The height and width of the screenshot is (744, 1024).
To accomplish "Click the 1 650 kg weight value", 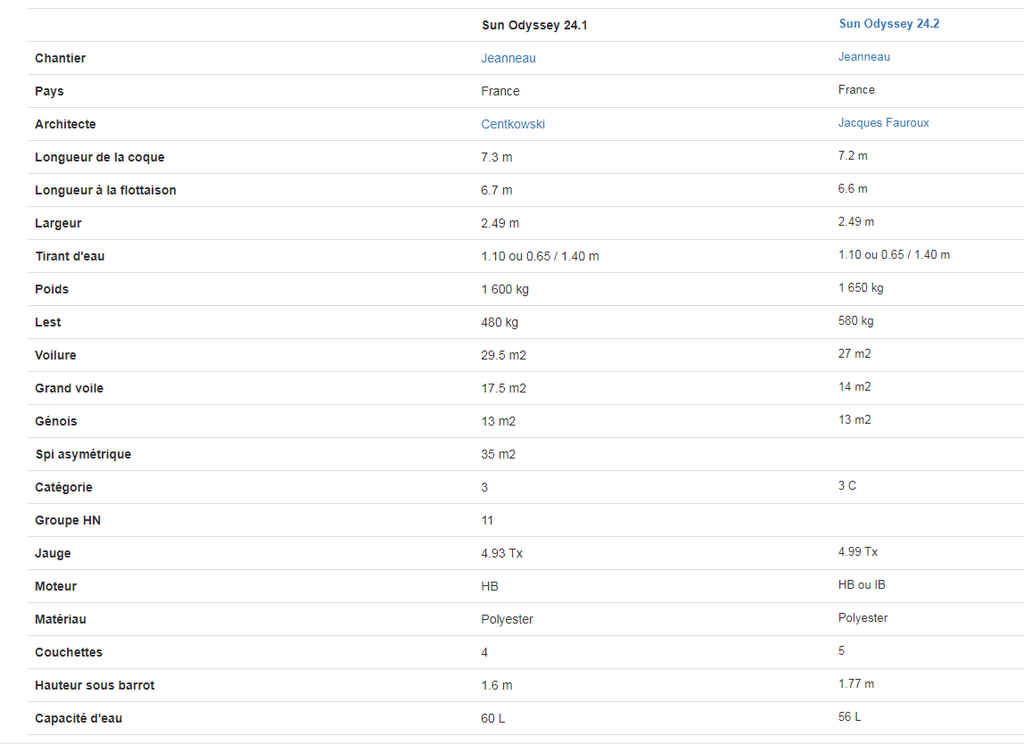I will coord(861,288).
